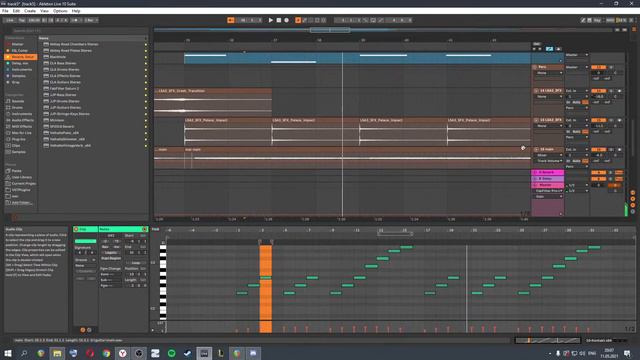
Task: Toggle the Fold button in the piano roll
Action: [x=156, y=229]
